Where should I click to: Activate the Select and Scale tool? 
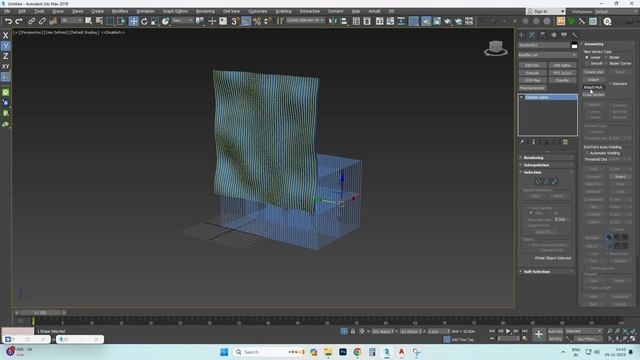click(155, 21)
